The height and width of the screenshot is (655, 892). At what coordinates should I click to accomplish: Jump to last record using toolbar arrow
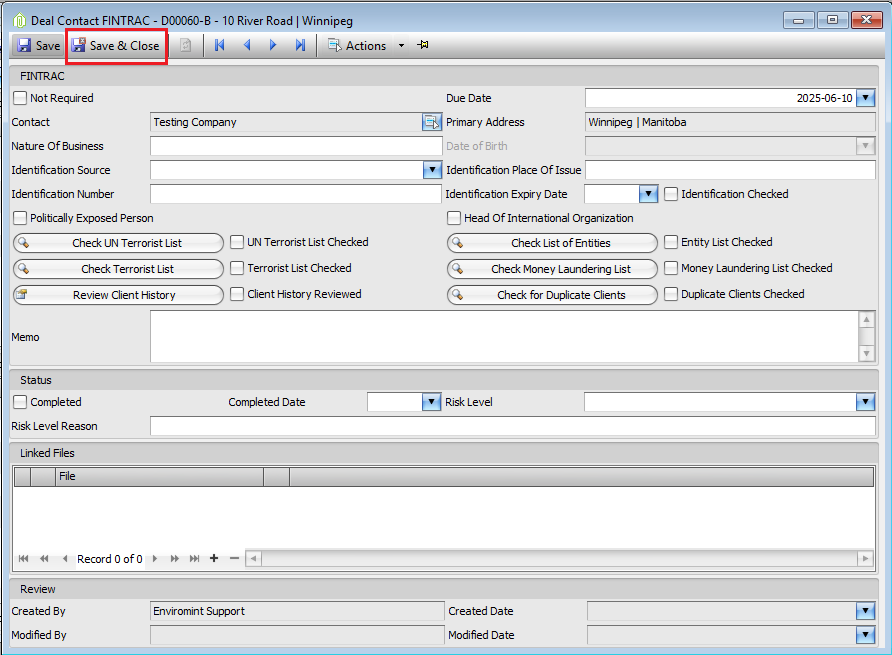301,45
